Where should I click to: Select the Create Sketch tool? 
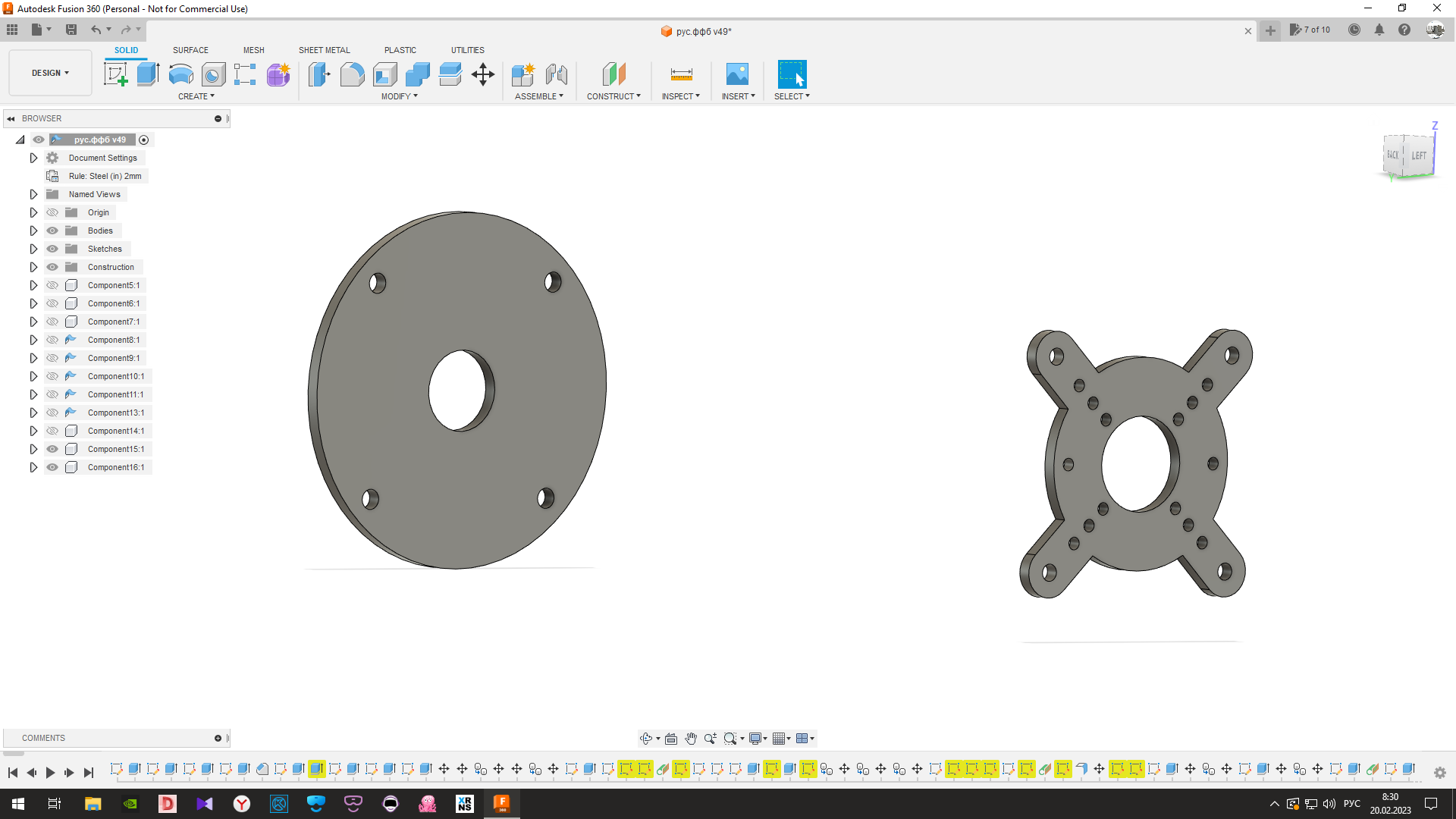click(x=115, y=74)
